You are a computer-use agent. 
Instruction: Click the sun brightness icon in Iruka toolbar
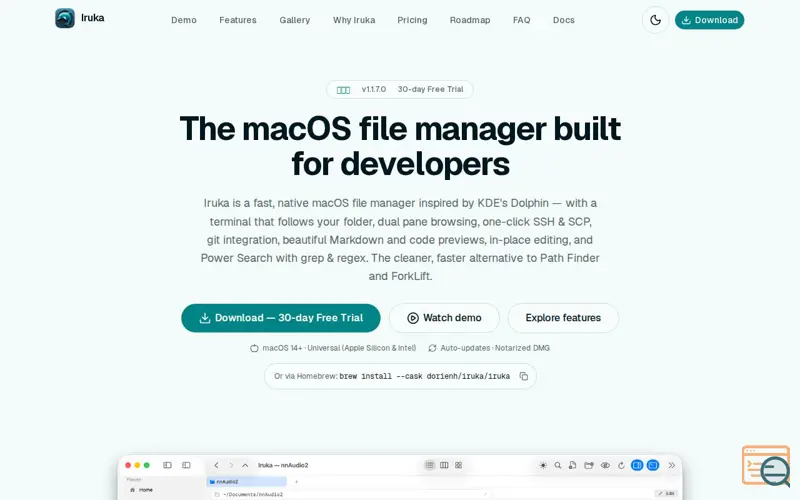pos(543,465)
